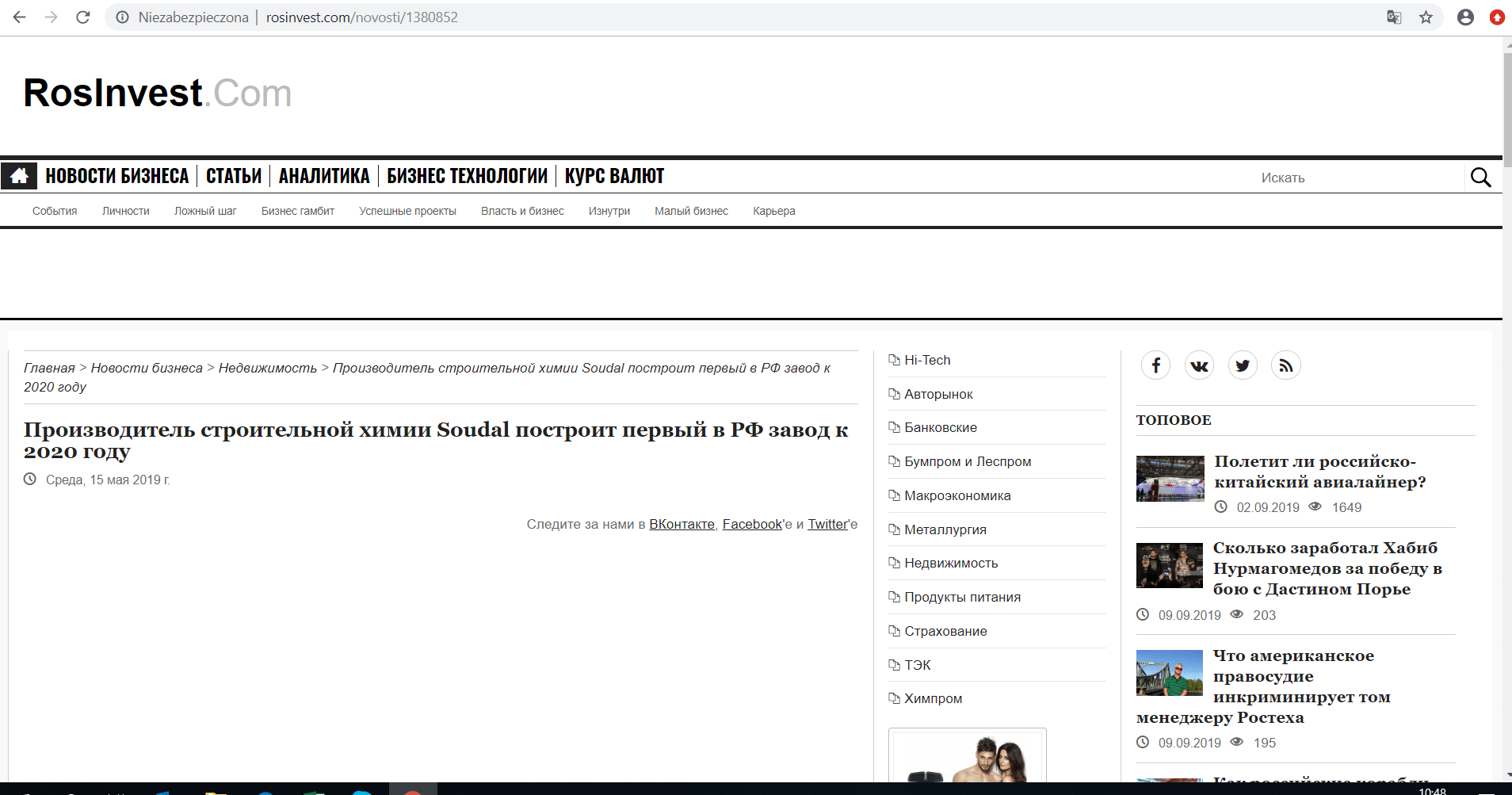Screen dimensions: 1512x795
Task: Open the VK social icon
Action: coord(1200,365)
